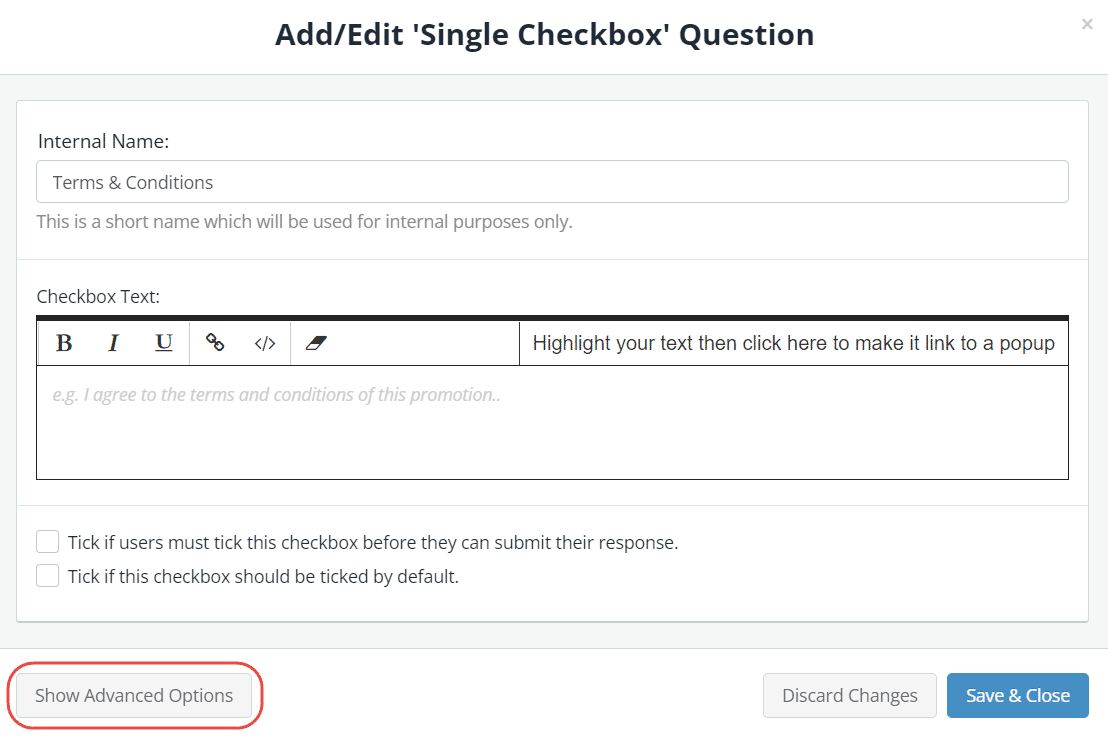This screenshot has width=1108, height=736.
Task: Close the Add/Edit dialog with the X
Action: tap(1087, 24)
